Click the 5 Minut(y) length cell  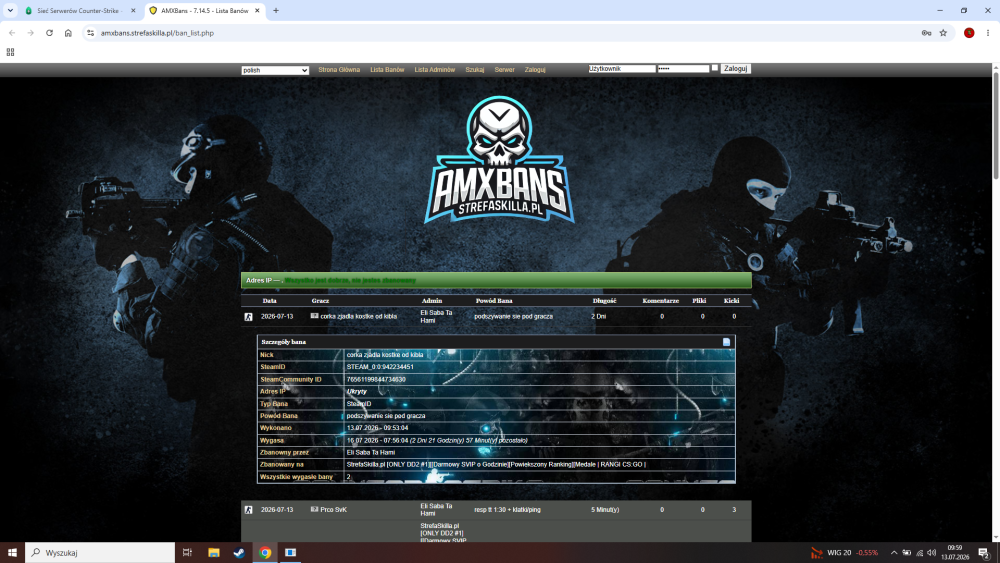click(605, 510)
